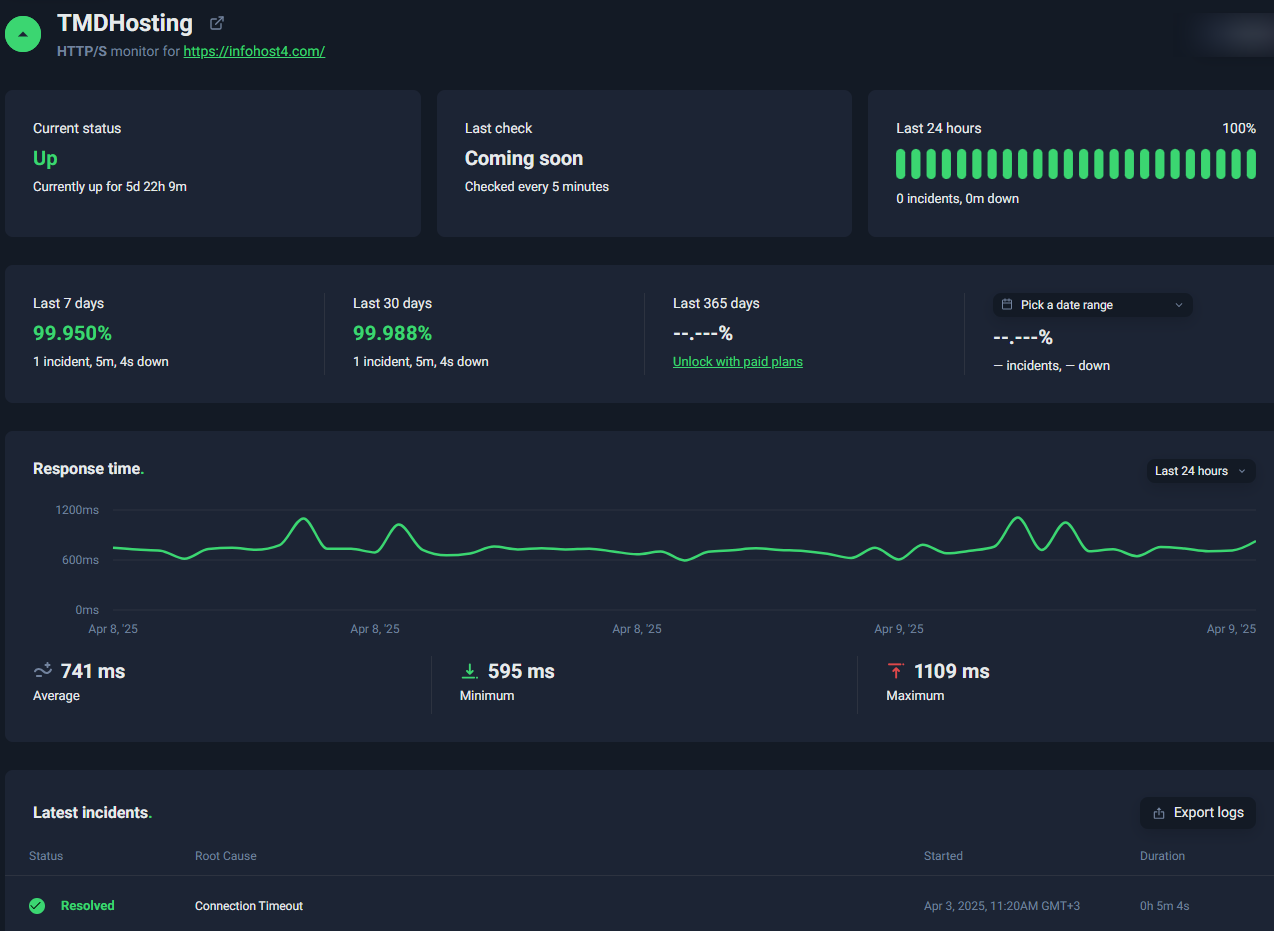Click 0 incidents, 0m down text

[957, 198]
